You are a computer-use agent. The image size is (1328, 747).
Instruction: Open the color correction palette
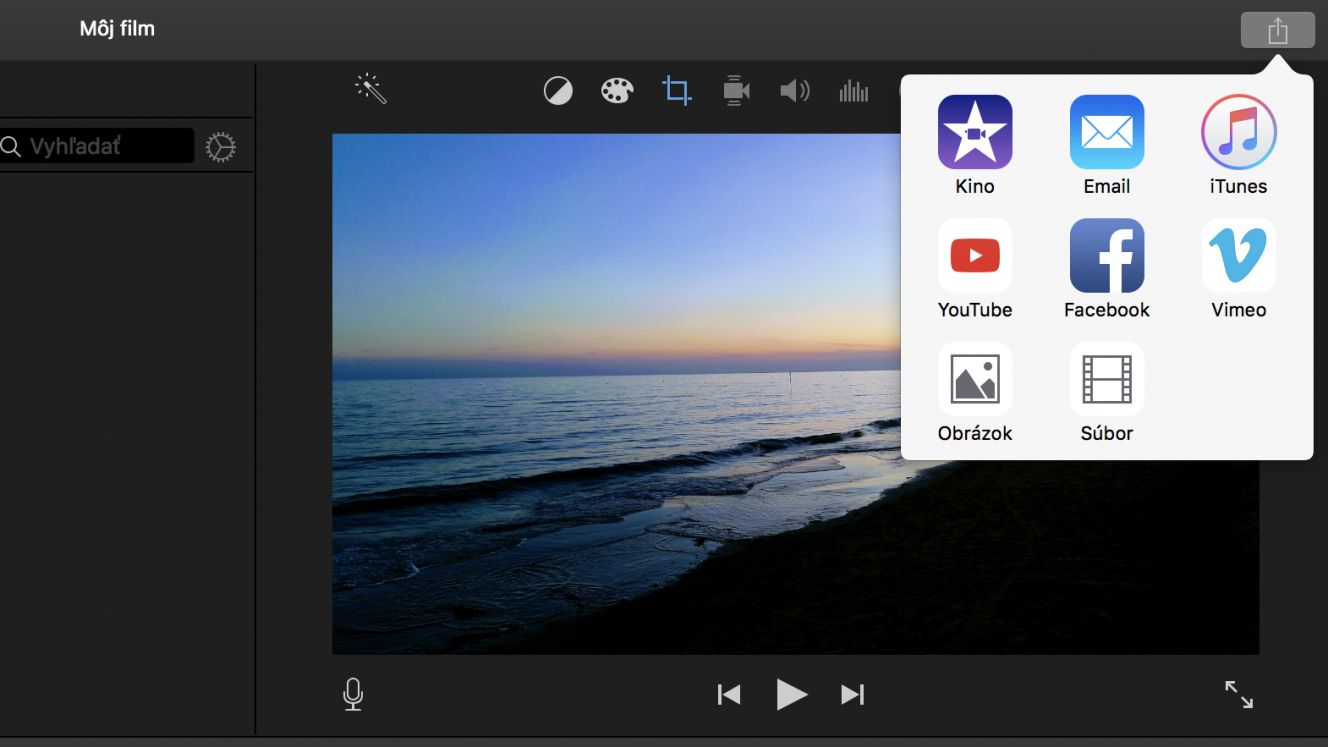click(617, 92)
